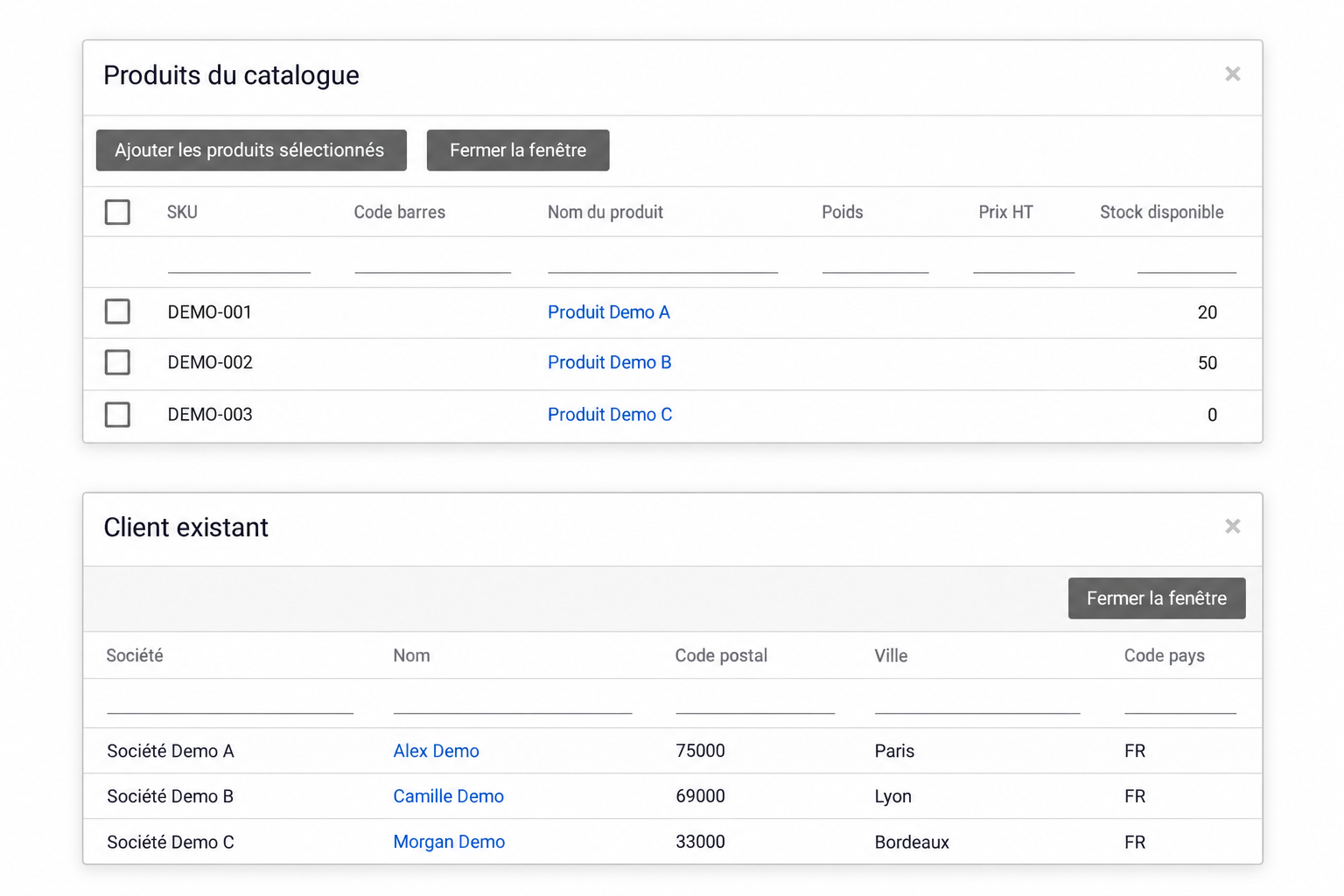Click postal code 69000

tap(700, 796)
